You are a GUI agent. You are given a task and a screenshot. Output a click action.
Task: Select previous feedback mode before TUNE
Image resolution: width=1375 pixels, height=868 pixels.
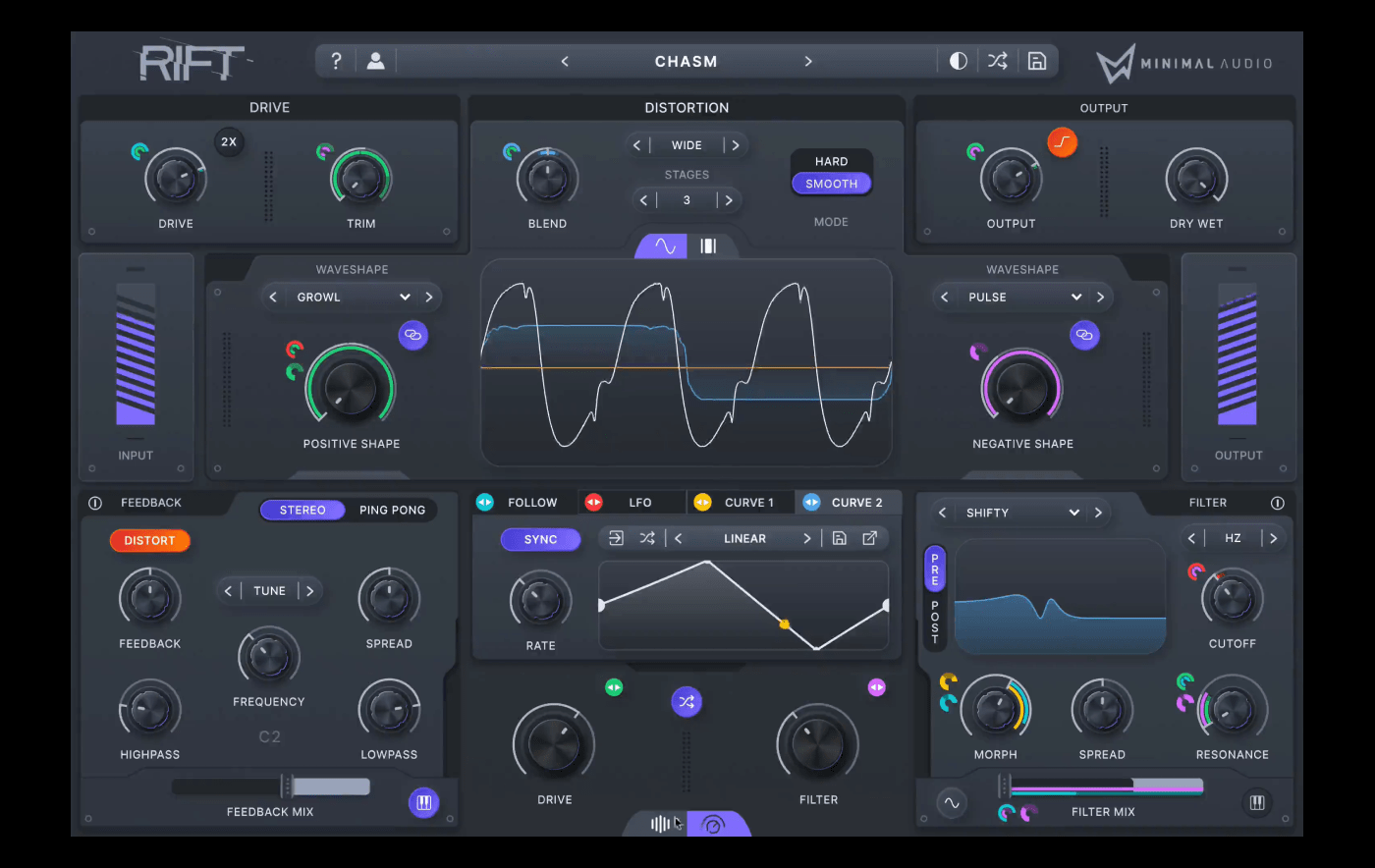point(229,591)
